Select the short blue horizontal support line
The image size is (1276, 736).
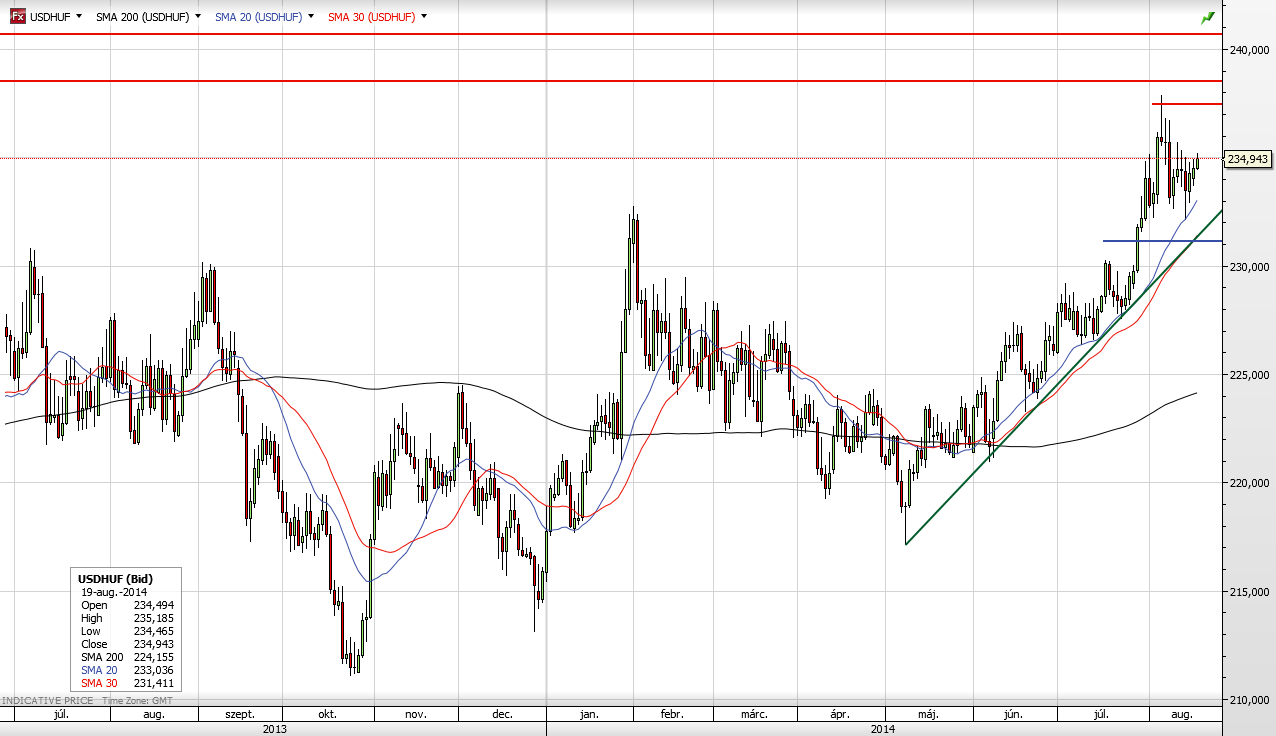[1161, 241]
